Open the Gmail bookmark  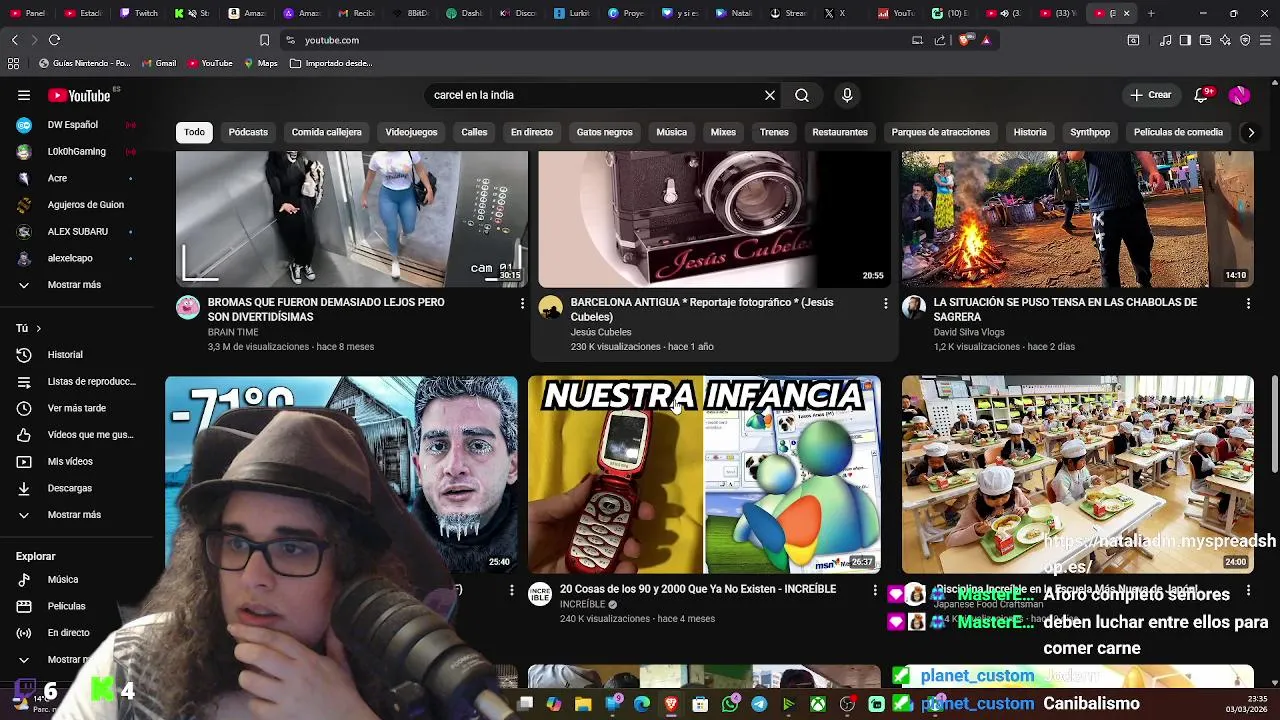[159, 63]
